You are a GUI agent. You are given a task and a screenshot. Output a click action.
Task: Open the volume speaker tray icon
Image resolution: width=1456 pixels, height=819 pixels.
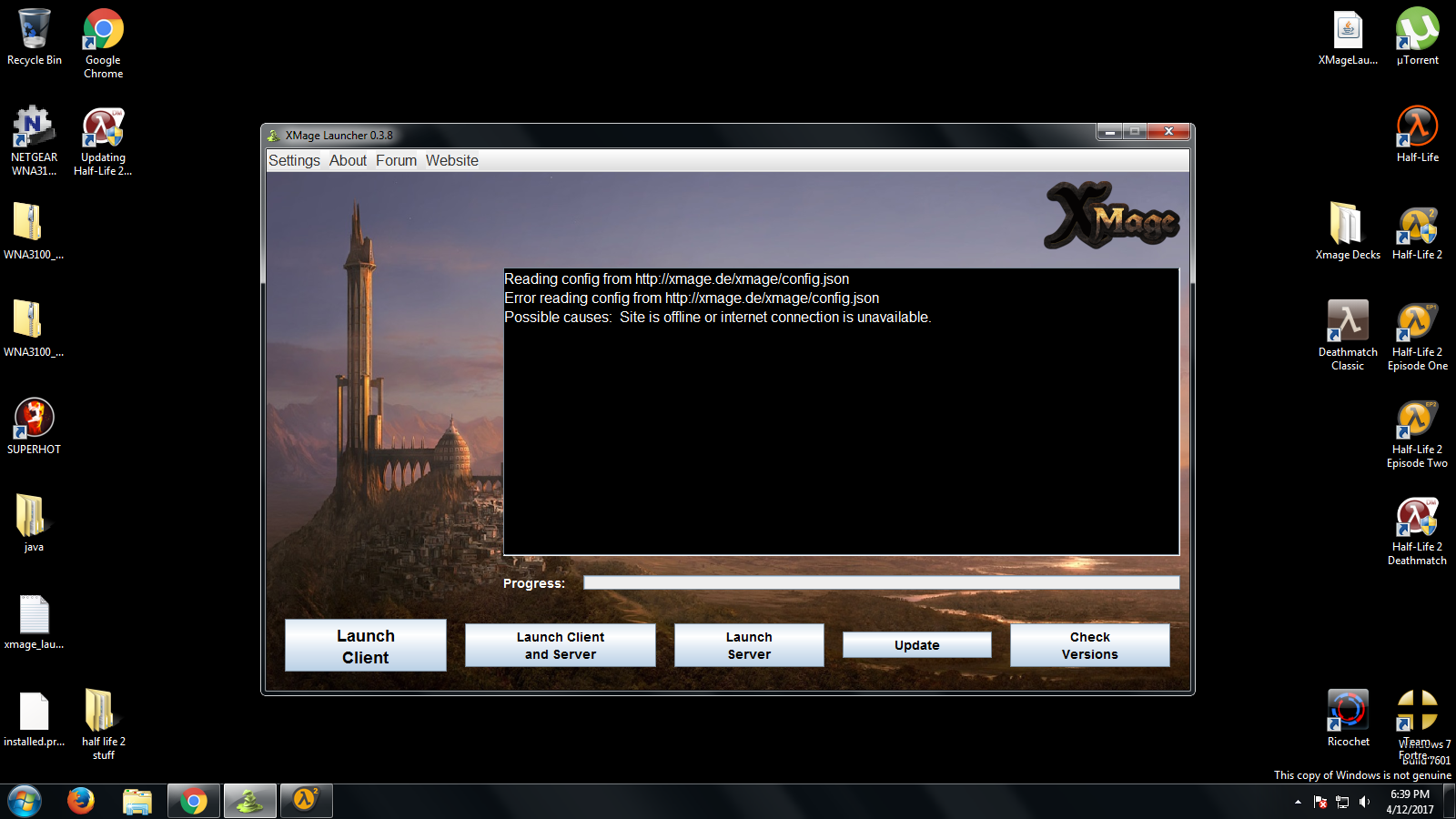tap(1364, 802)
